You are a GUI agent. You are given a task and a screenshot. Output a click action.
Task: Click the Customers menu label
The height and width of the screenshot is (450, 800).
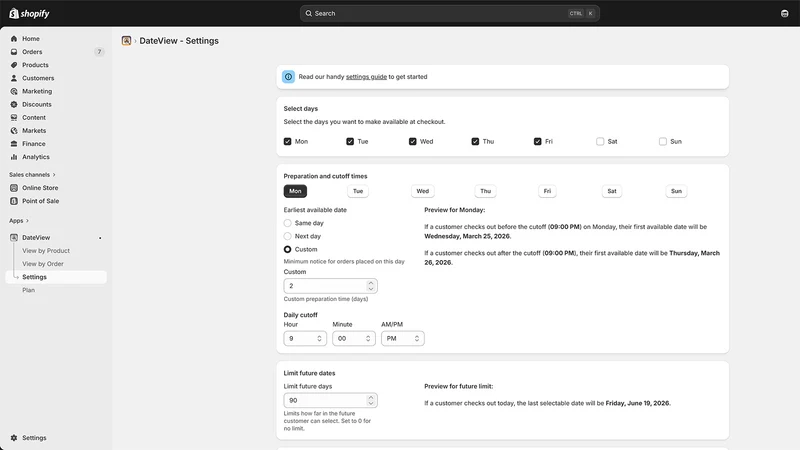[38, 78]
